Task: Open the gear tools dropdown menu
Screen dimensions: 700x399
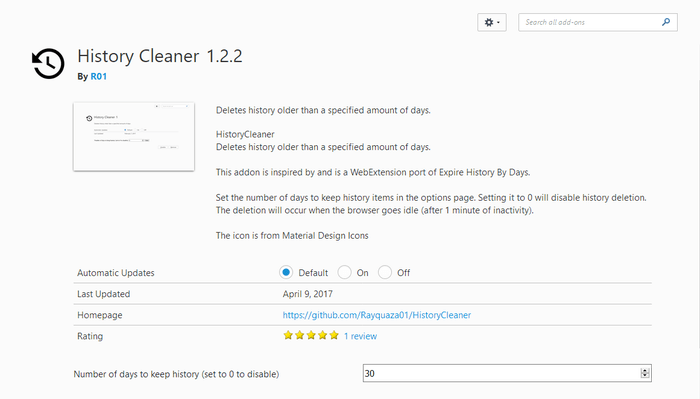Action: [492, 22]
